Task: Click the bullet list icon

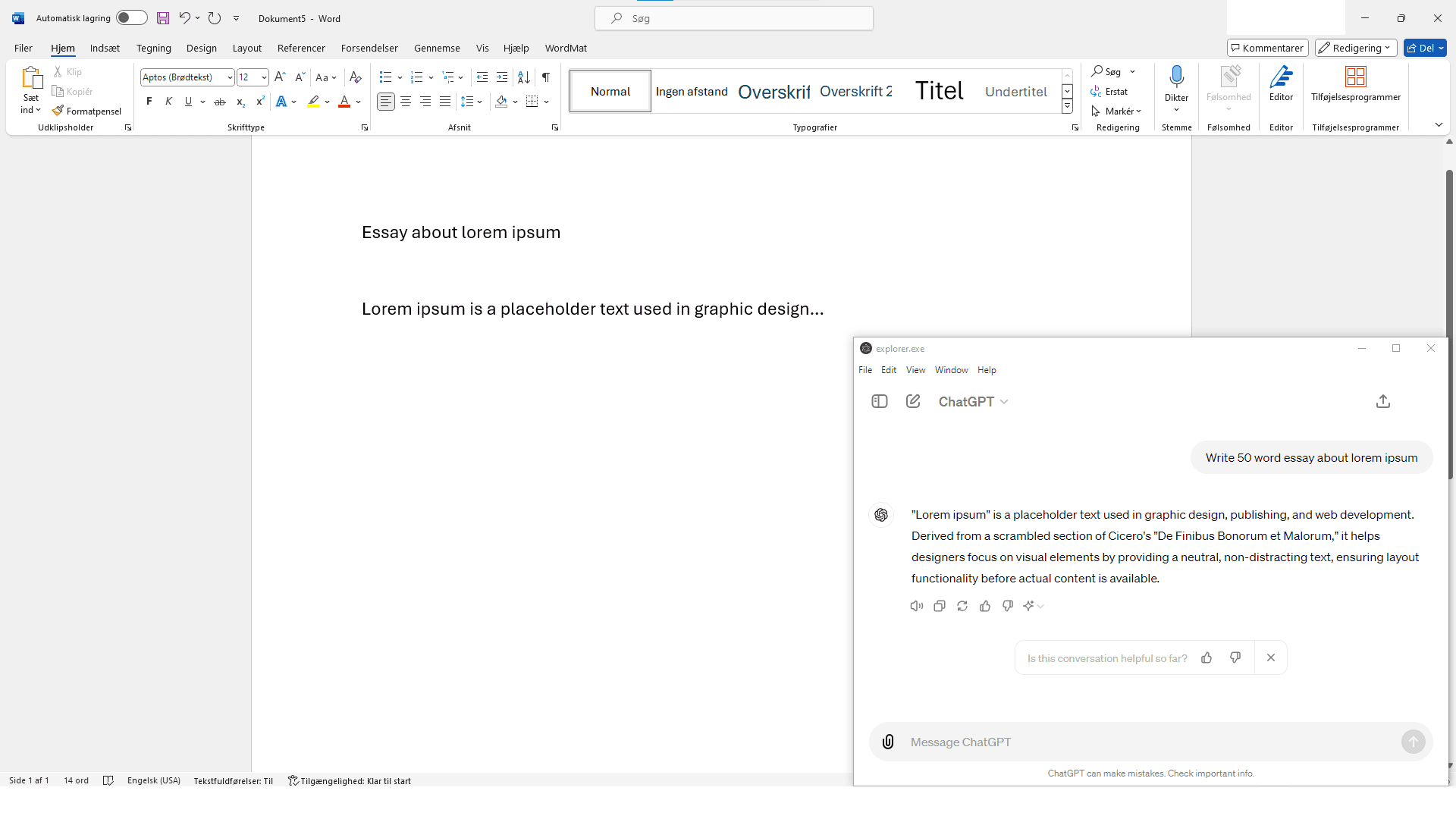Action: point(385,77)
